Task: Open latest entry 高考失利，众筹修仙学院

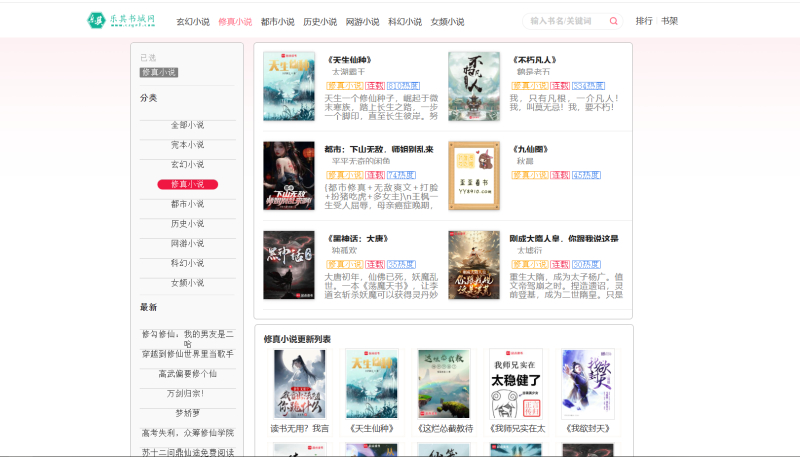Action: (188, 433)
